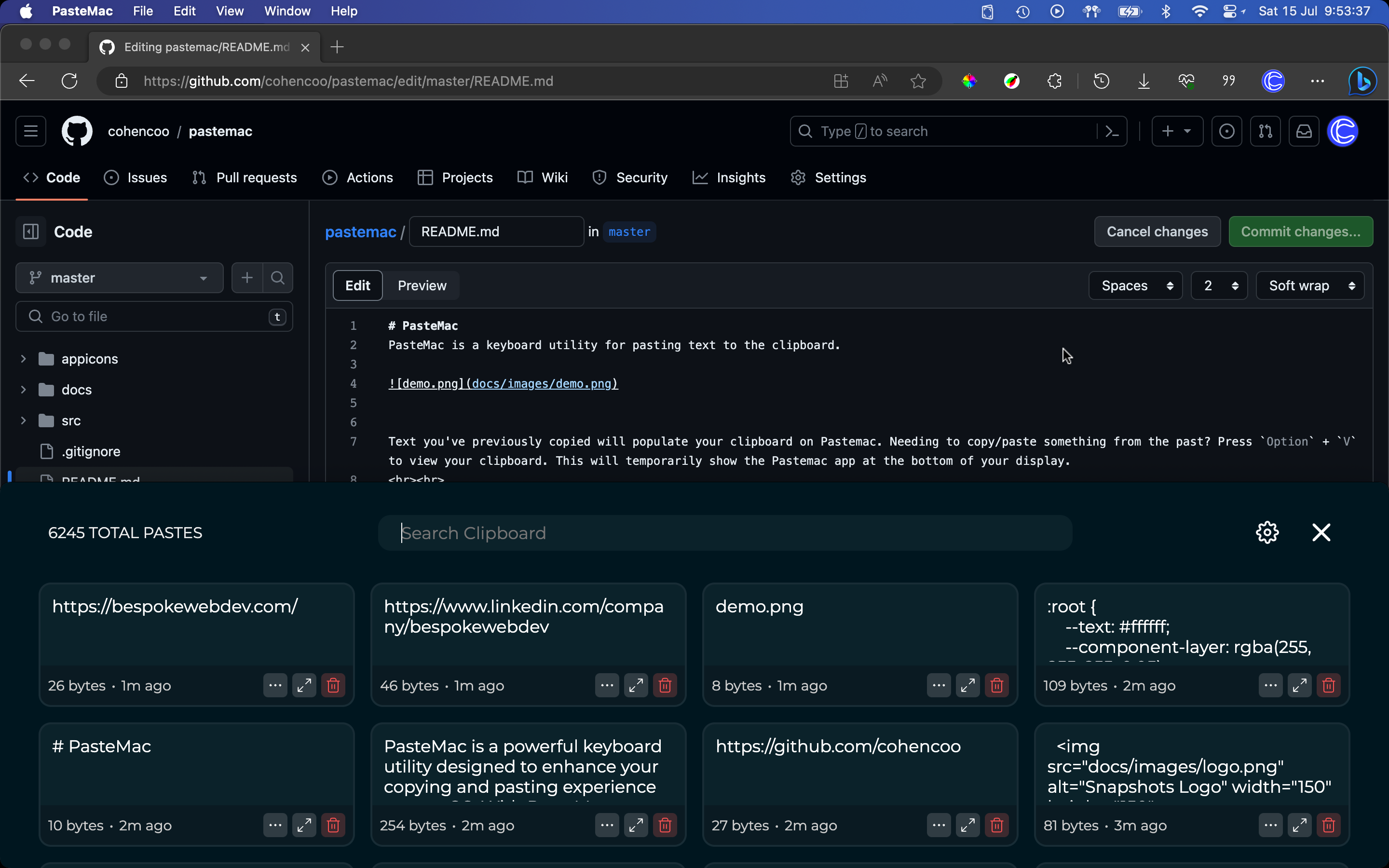This screenshot has height=868, width=1389.
Task: Favorite this page with star icon
Action: pos(918,81)
